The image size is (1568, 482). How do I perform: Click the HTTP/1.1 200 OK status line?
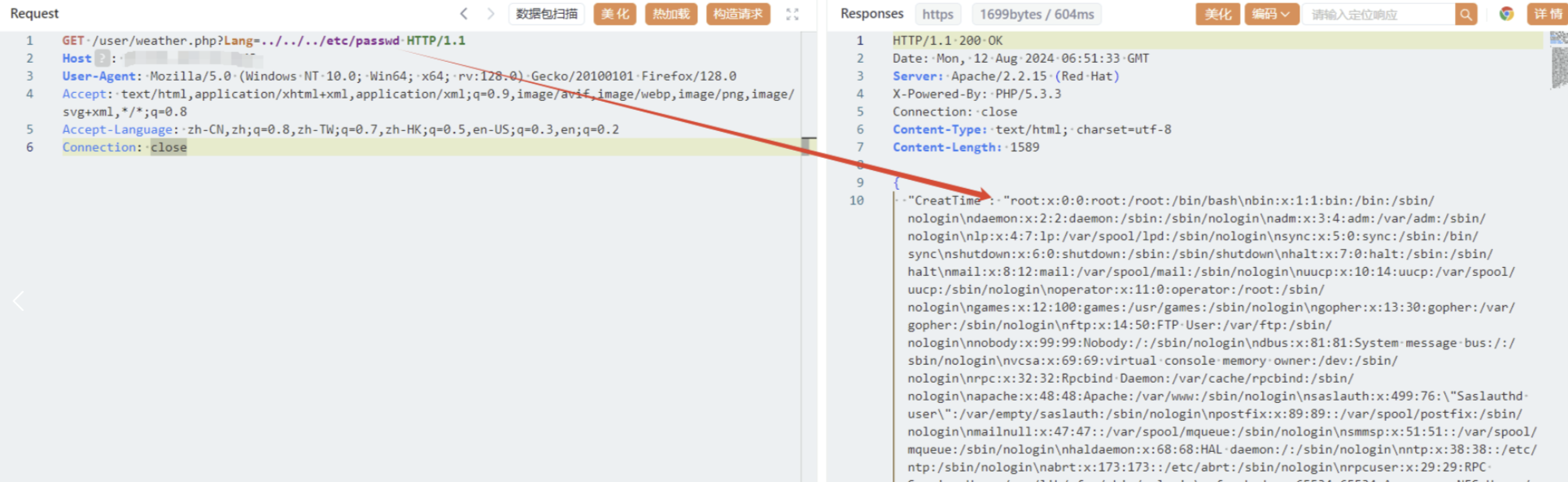tap(947, 40)
